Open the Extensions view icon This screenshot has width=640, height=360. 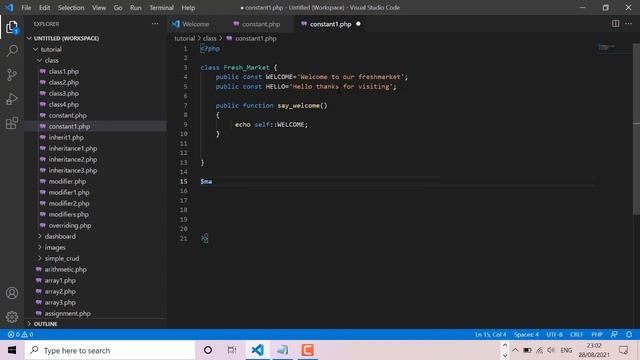(12, 123)
